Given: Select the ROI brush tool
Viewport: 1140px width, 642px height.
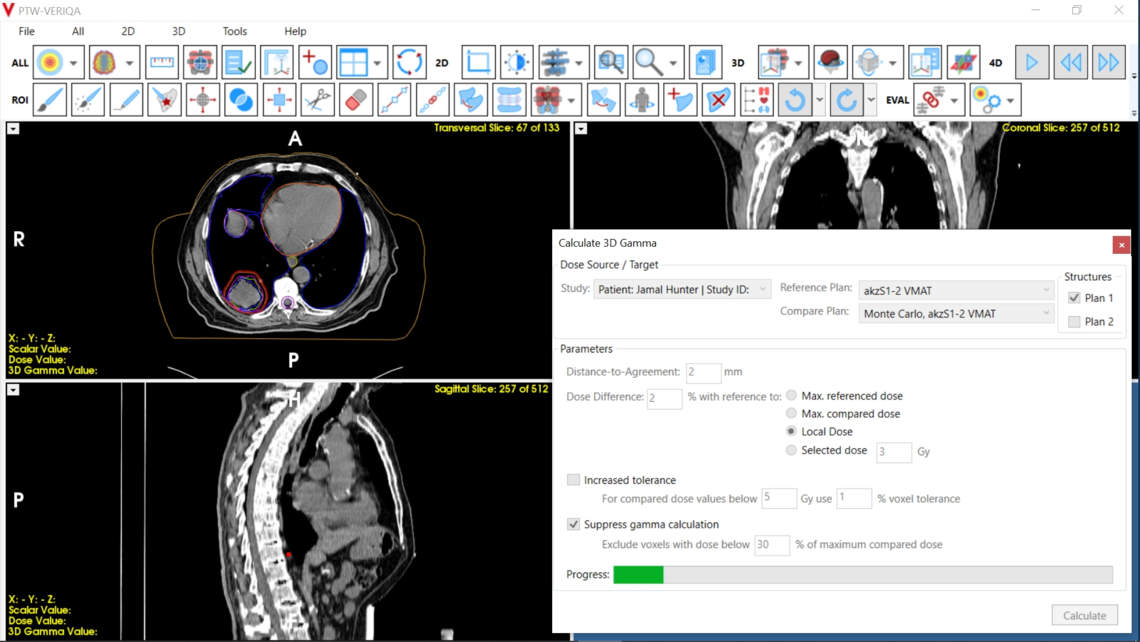Looking at the screenshot, I should tap(51, 100).
